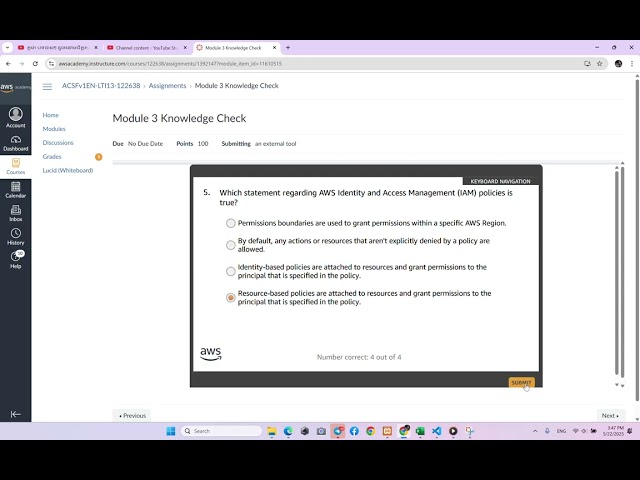Open Courses in the global navigation

click(x=16, y=167)
